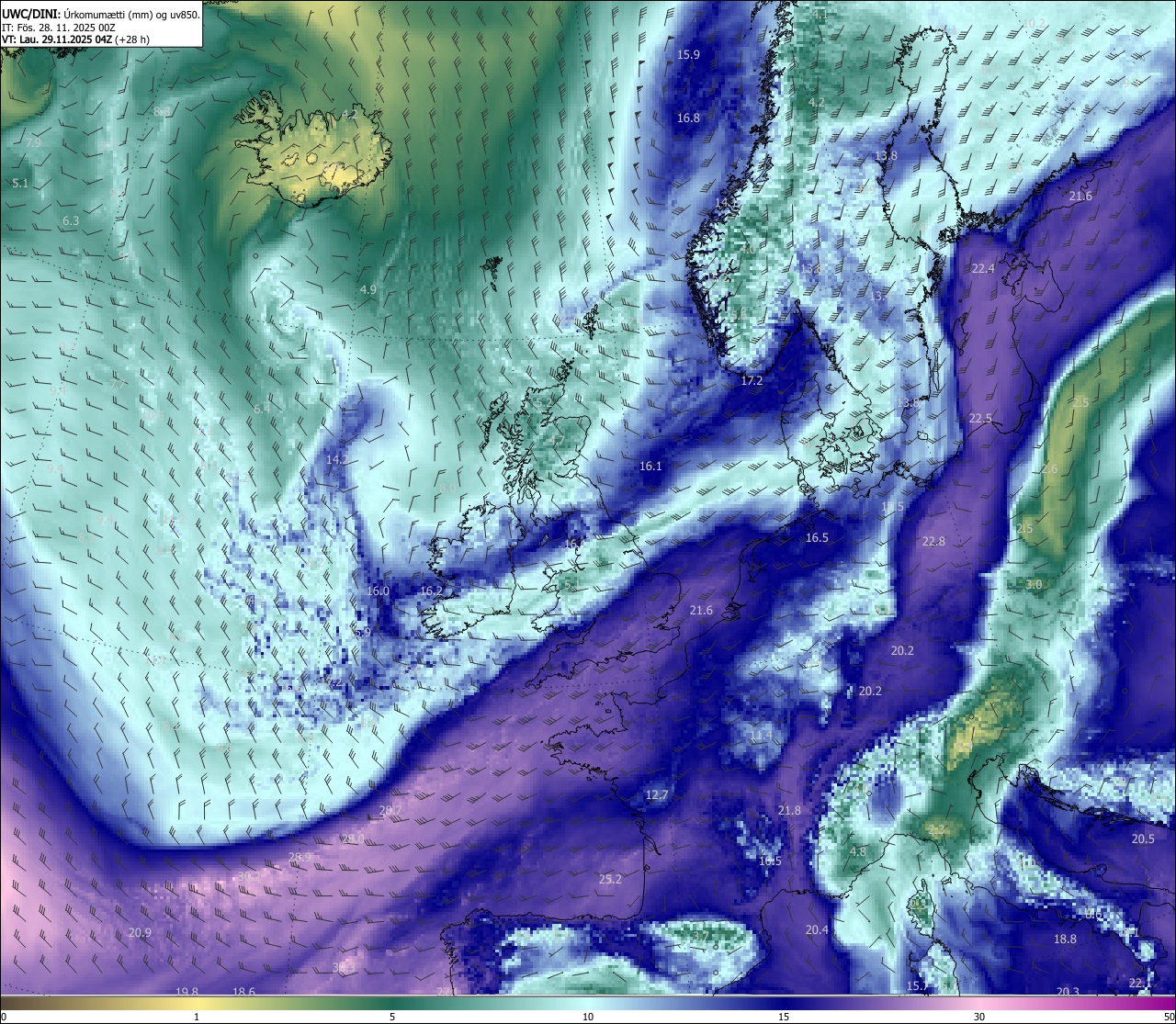The height and width of the screenshot is (1024, 1176).
Task: Click the 22.4 value over the Baltic
Action: [983, 268]
